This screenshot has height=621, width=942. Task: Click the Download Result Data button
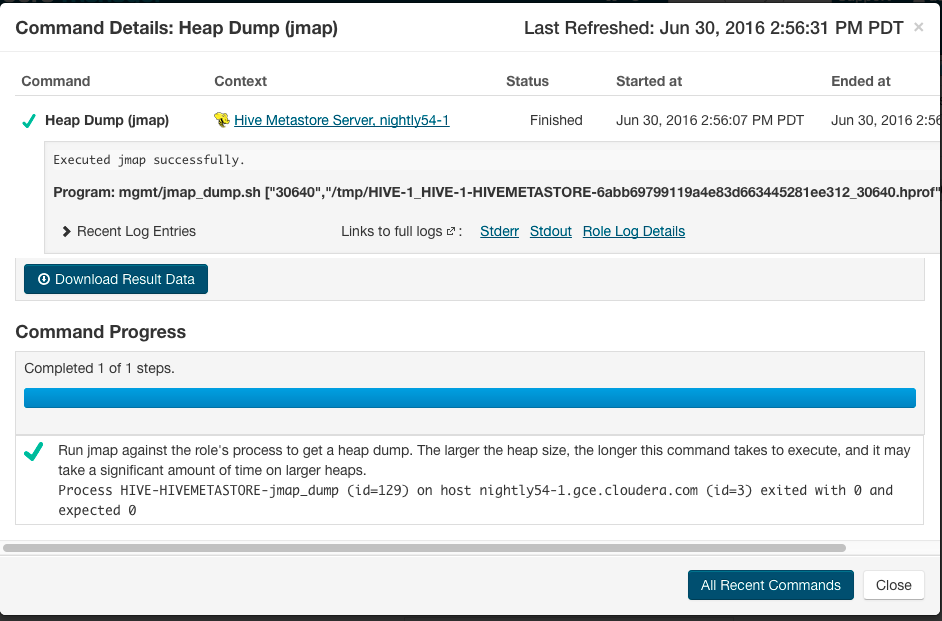tap(116, 279)
